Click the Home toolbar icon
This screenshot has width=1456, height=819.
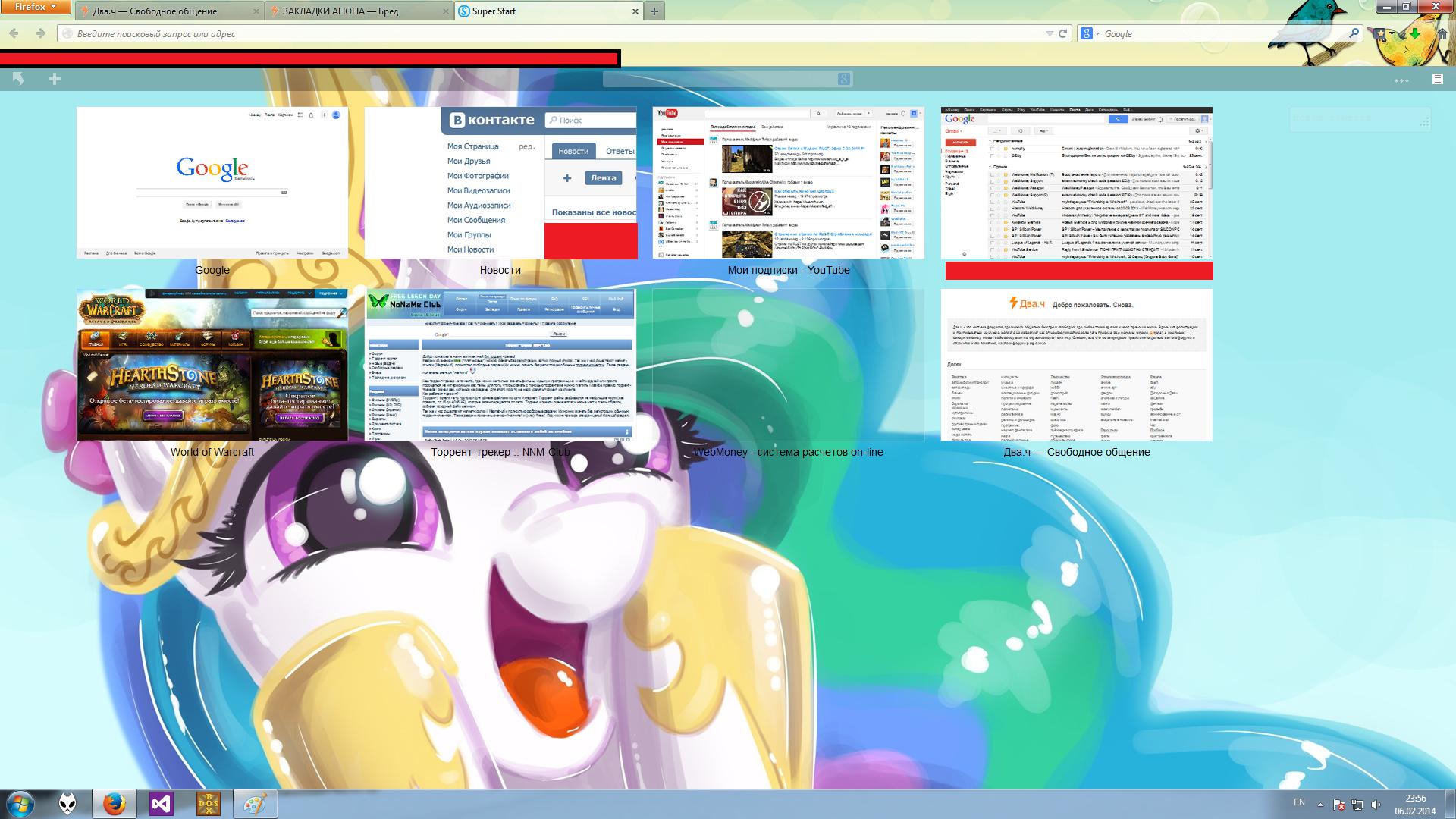(x=1442, y=34)
